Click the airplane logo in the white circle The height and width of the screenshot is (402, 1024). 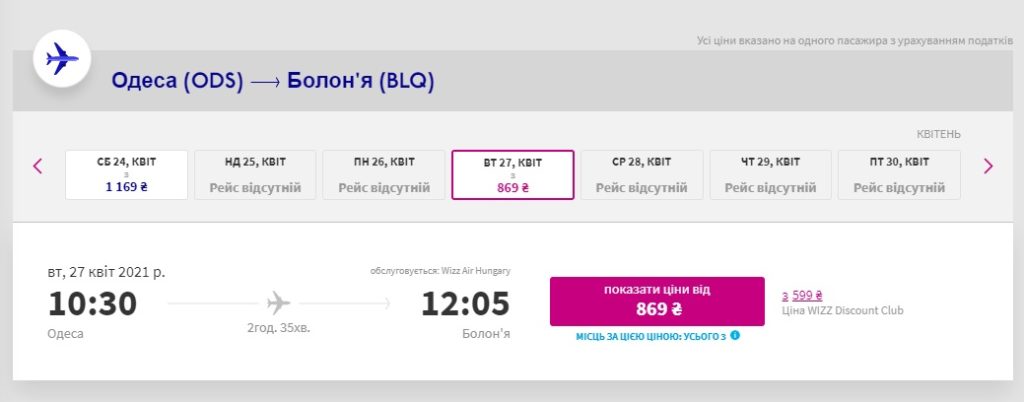pyautogui.click(x=63, y=59)
